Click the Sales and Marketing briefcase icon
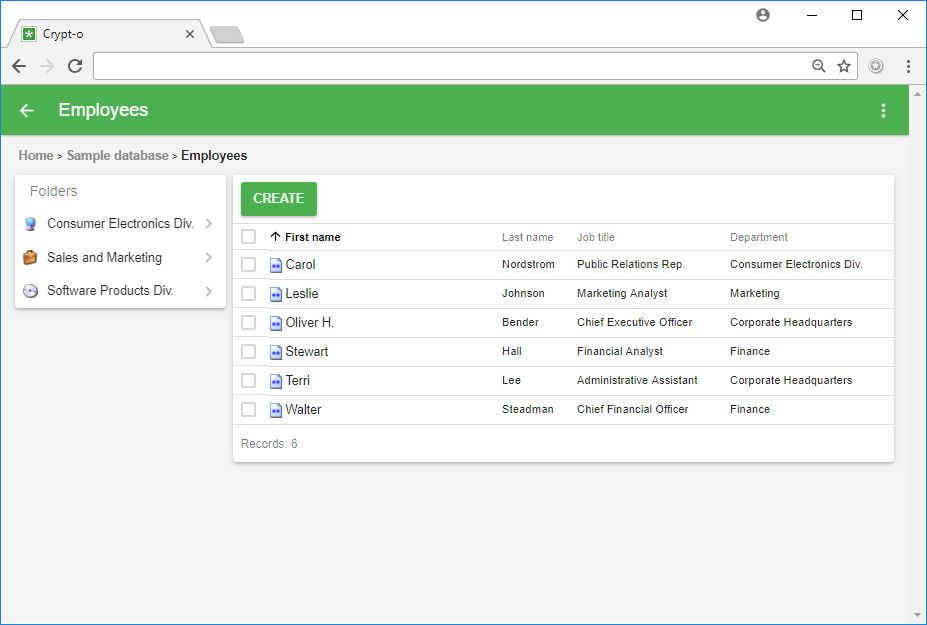927x625 pixels. click(30, 257)
